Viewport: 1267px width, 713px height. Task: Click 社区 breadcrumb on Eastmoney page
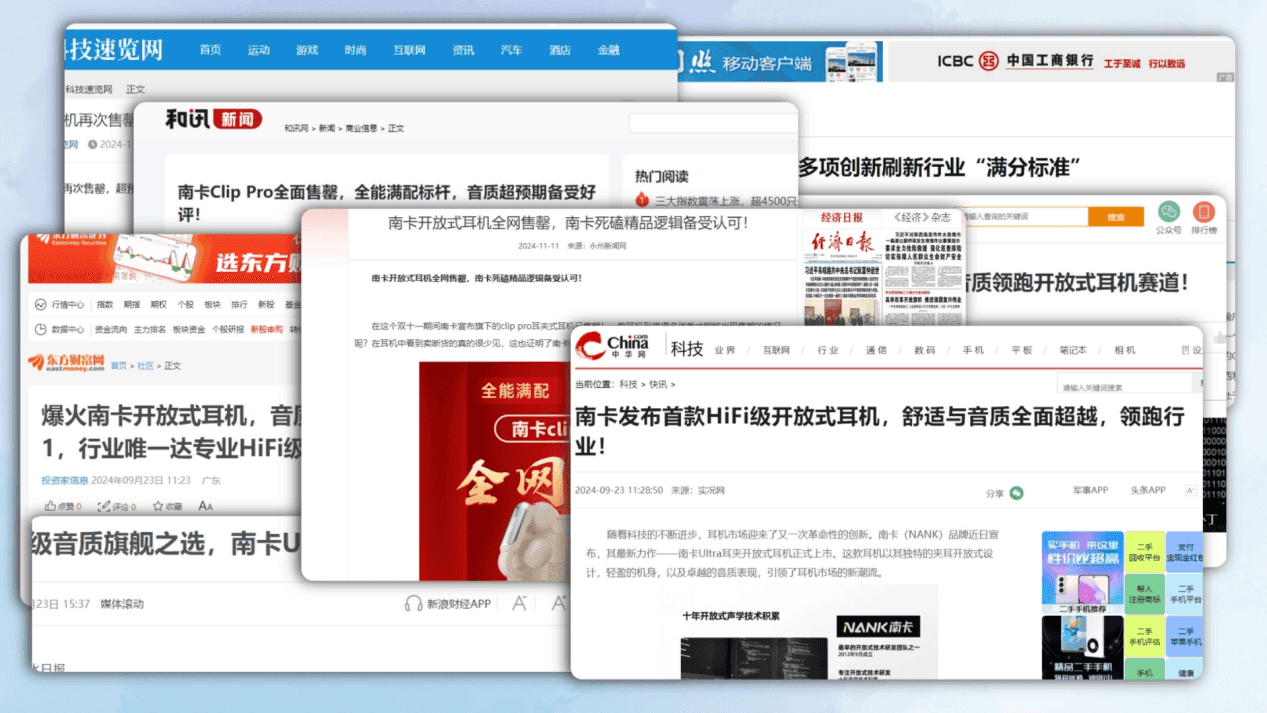(x=146, y=366)
